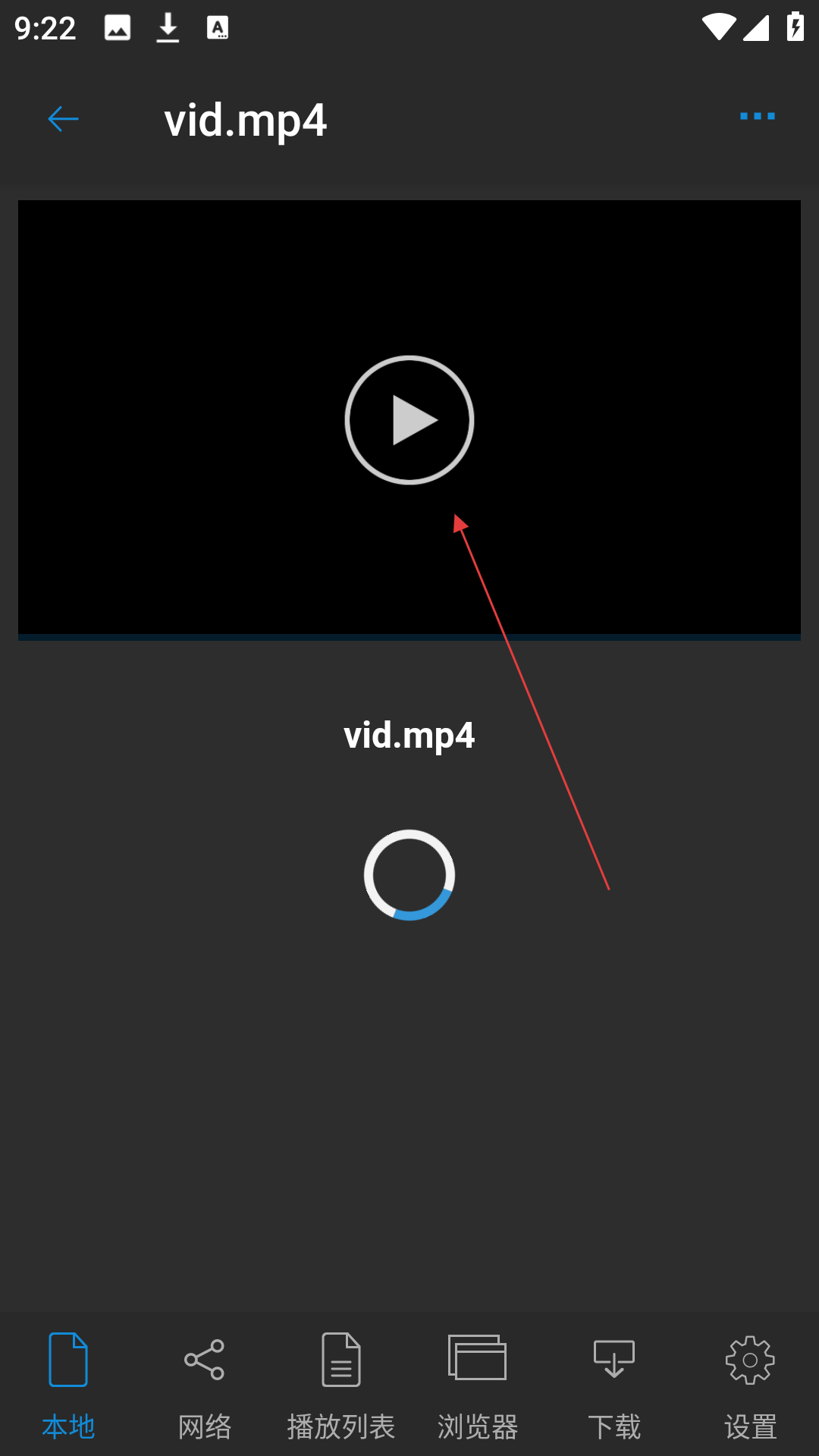Tap the black video preview area

(x=409, y=417)
